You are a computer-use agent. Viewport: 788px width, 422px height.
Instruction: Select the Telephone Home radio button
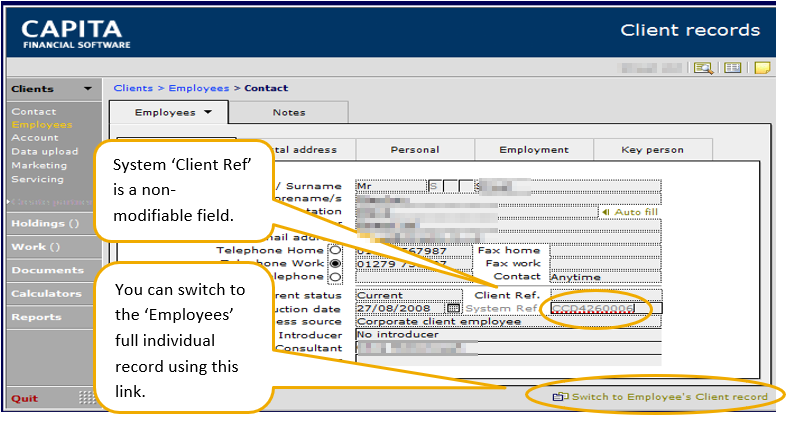[x=335, y=250]
